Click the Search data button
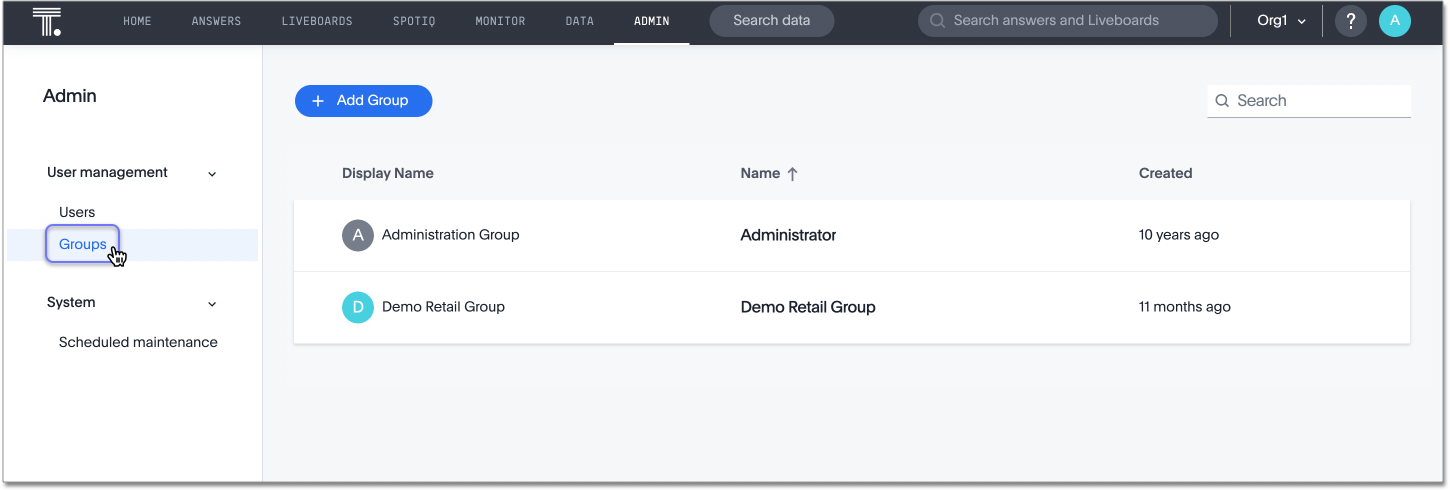The image size is (1450, 491). (x=771, y=21)
